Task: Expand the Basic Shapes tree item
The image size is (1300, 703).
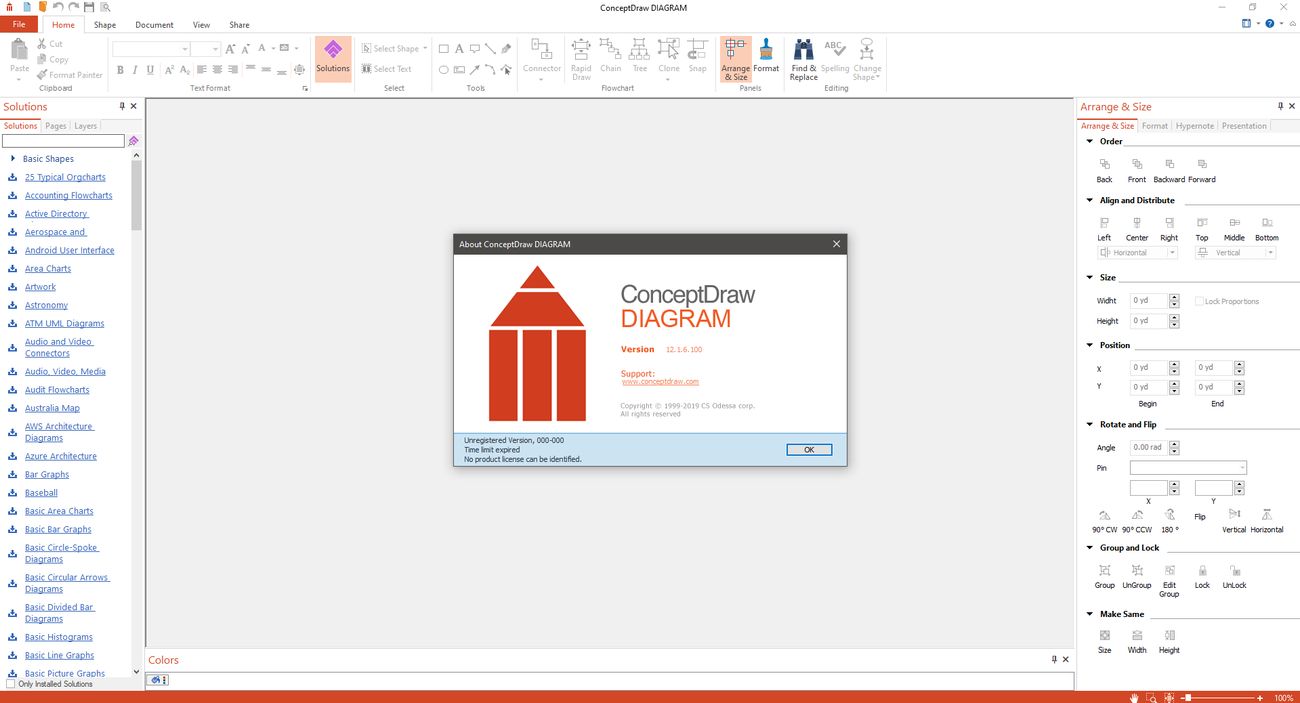Action: 12,159
